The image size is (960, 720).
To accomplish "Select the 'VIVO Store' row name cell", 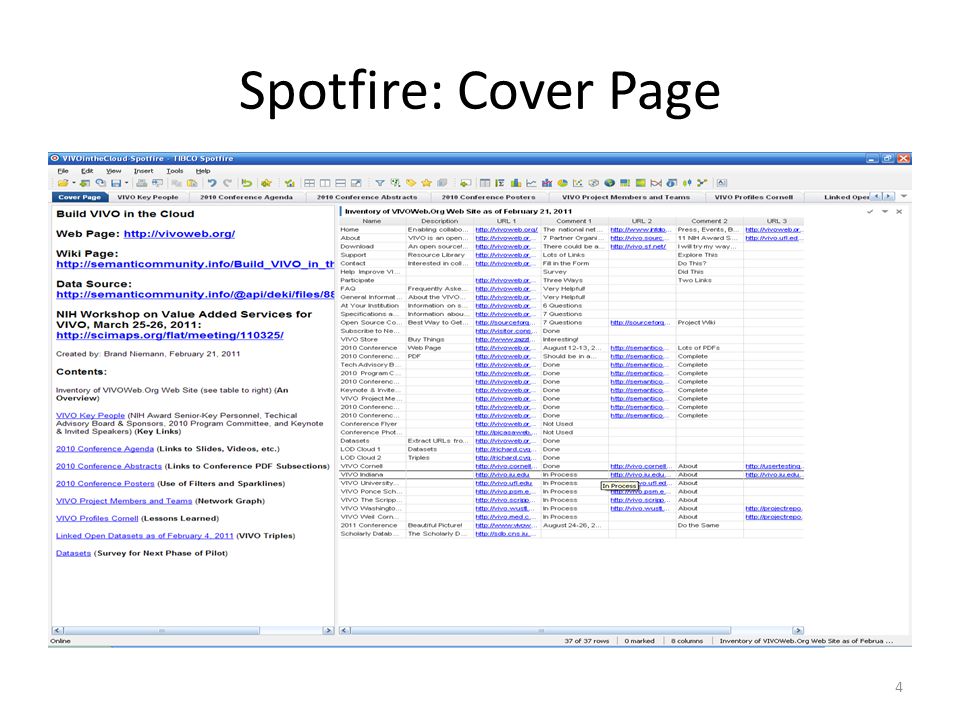I will pyautogui.click(x=372, y=339).
